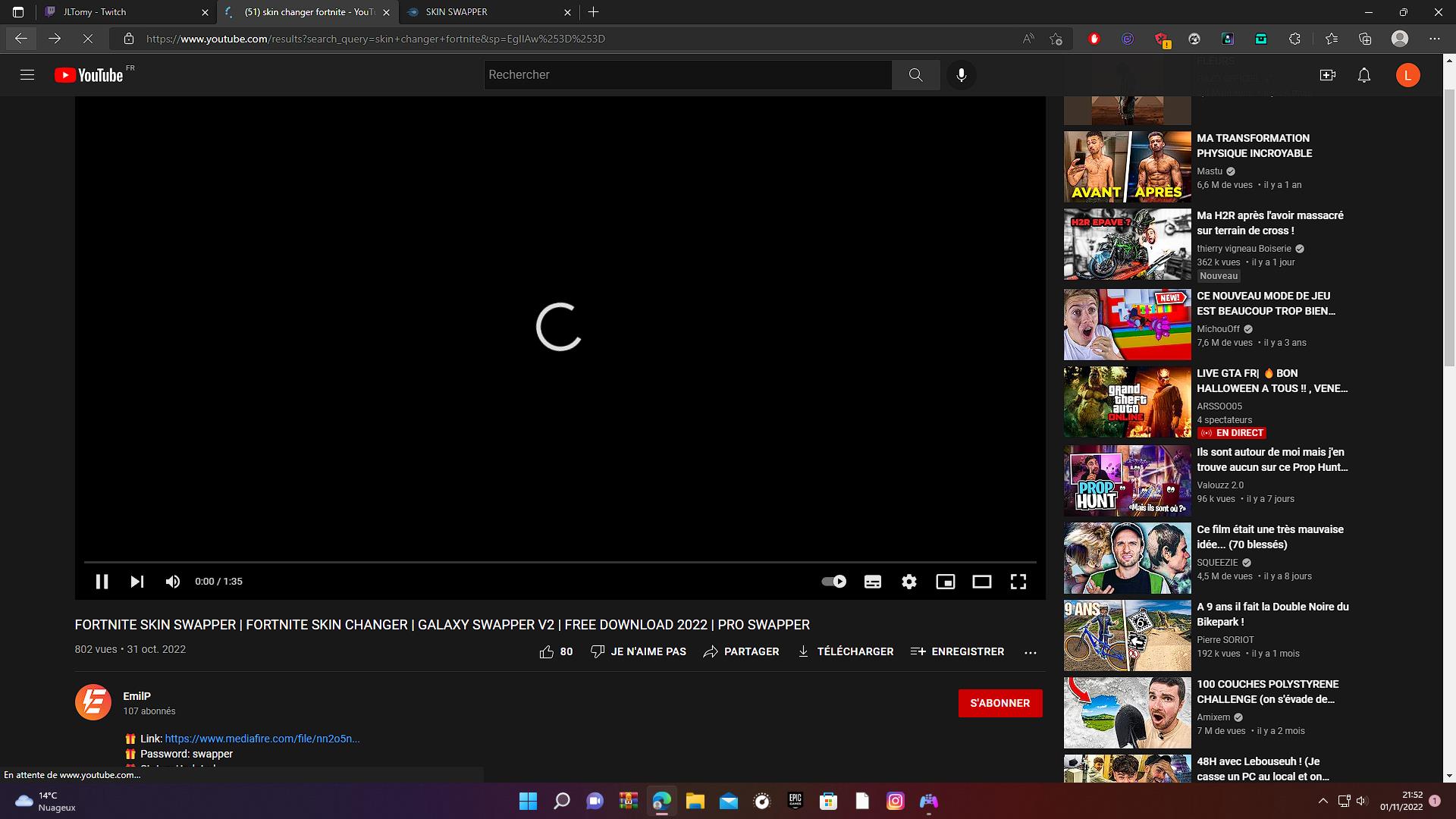Image resolution: width=1456 pixels, height=819 pixels.
Task: Open video settings gear
Action: (909, 582)
